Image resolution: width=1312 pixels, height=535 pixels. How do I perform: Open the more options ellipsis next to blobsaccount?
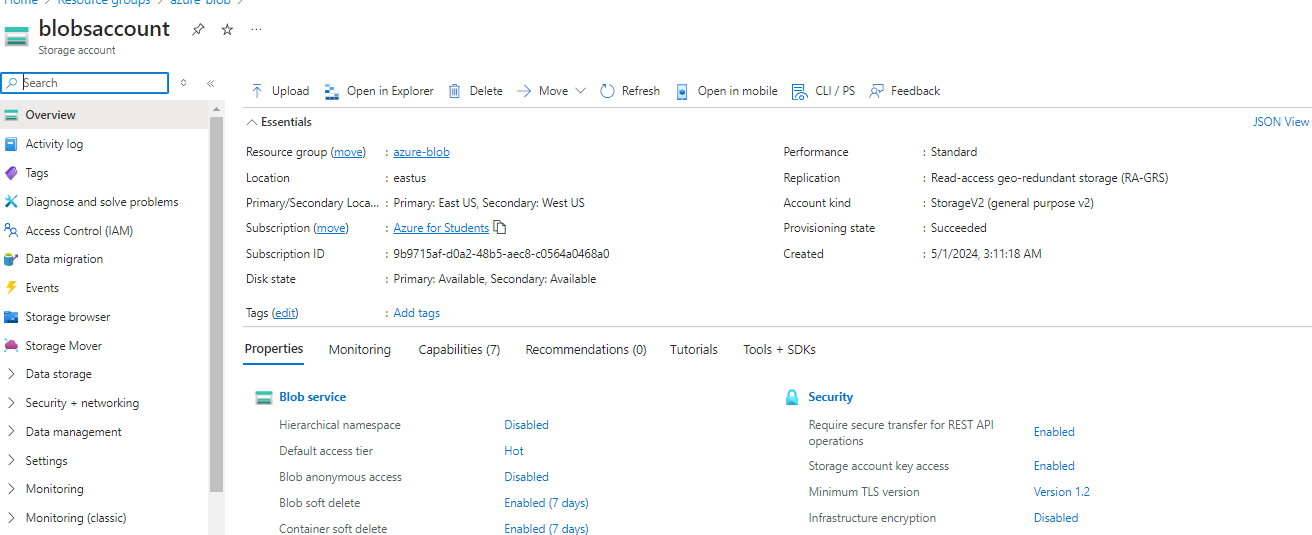pos(256,30)
